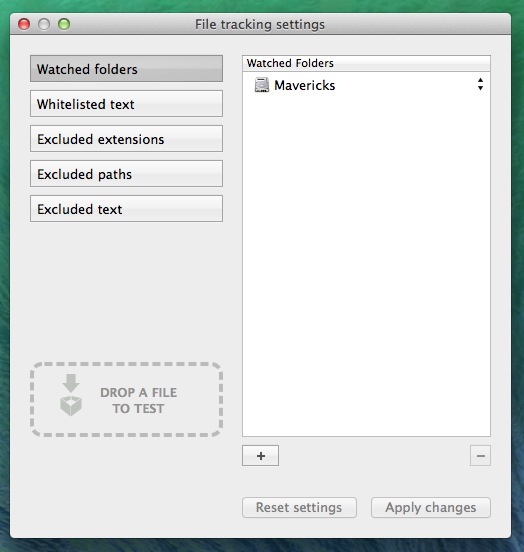The width and height of the screenshot is (524, 552).
Task: Open the Mavericks up-down popup arrows
Action: coord(480,84)
